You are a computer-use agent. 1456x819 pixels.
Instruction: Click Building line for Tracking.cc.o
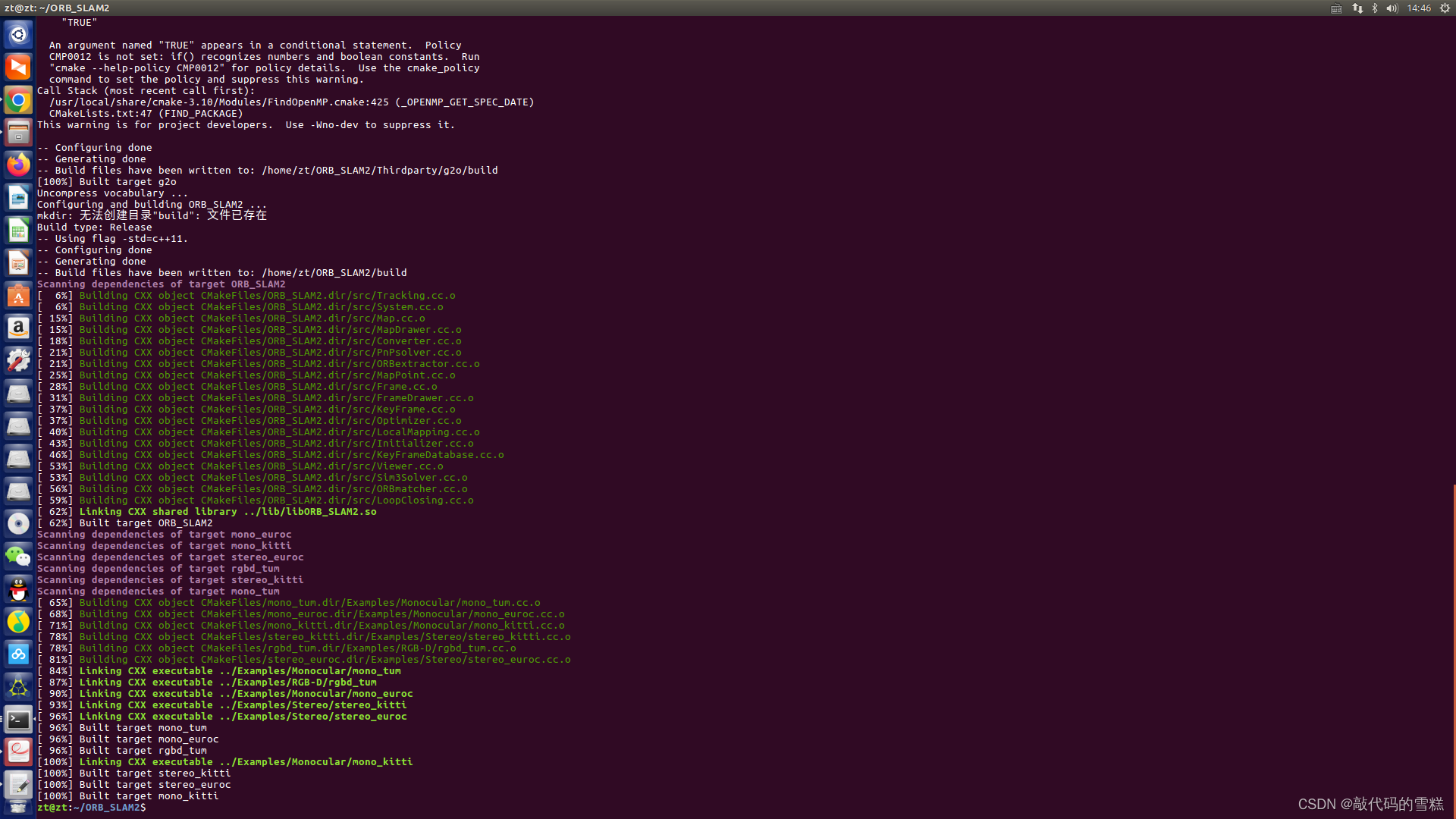coord(246,296)
